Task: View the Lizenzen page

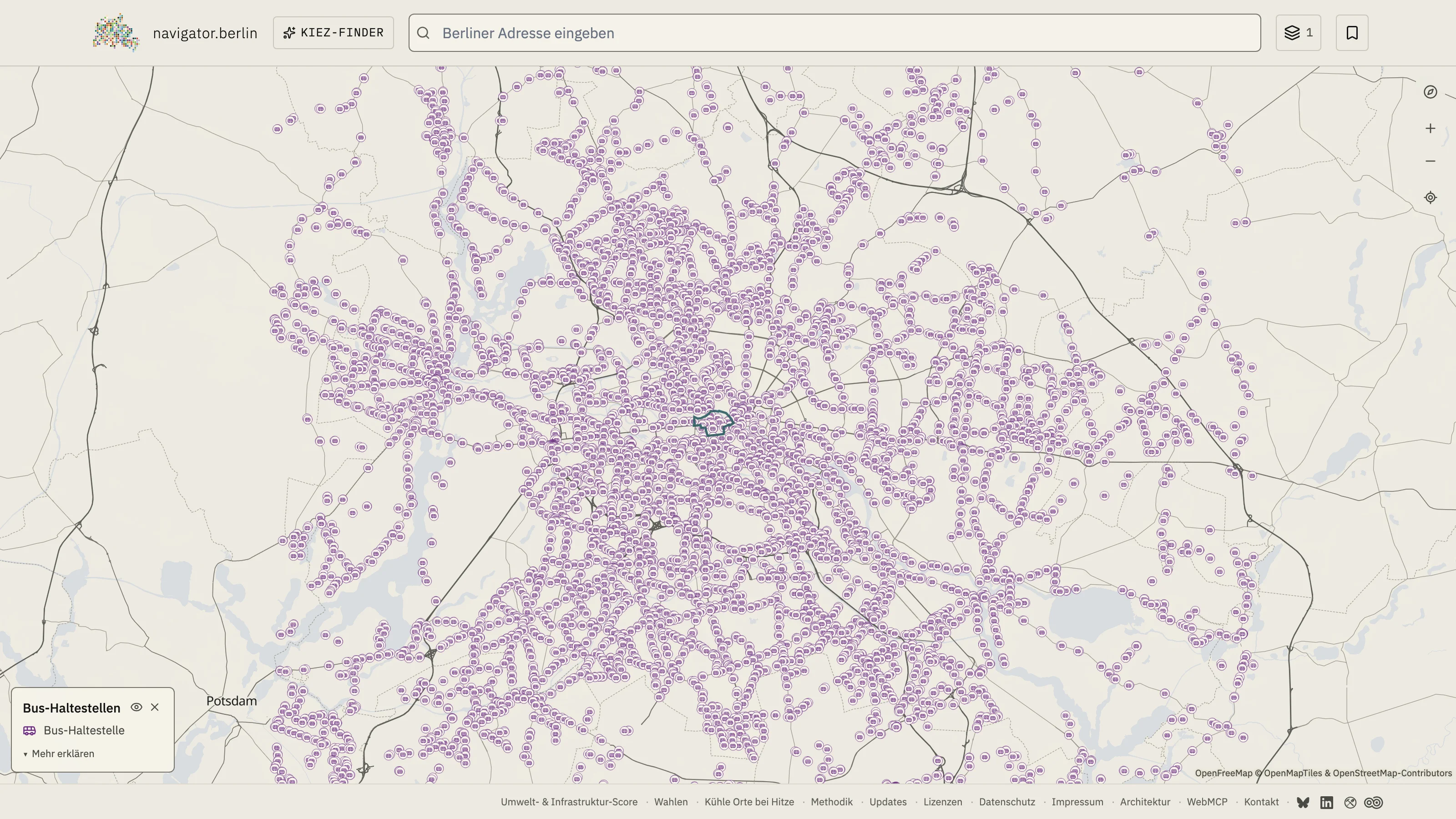Action: point(943,802)
